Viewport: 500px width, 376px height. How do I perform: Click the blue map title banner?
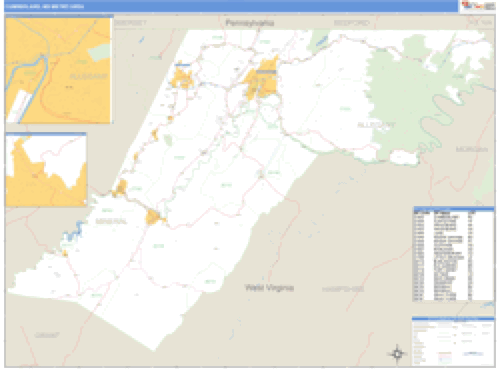tap(231, 6)
